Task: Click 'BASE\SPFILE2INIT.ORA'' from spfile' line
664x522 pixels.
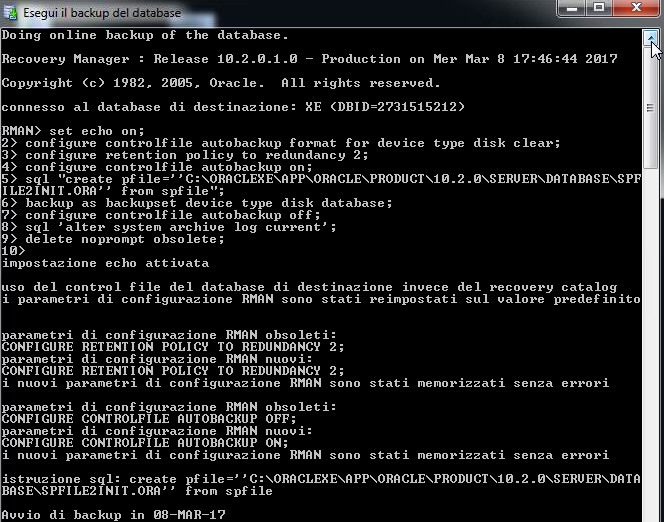Action: click(x=137, y=491)
